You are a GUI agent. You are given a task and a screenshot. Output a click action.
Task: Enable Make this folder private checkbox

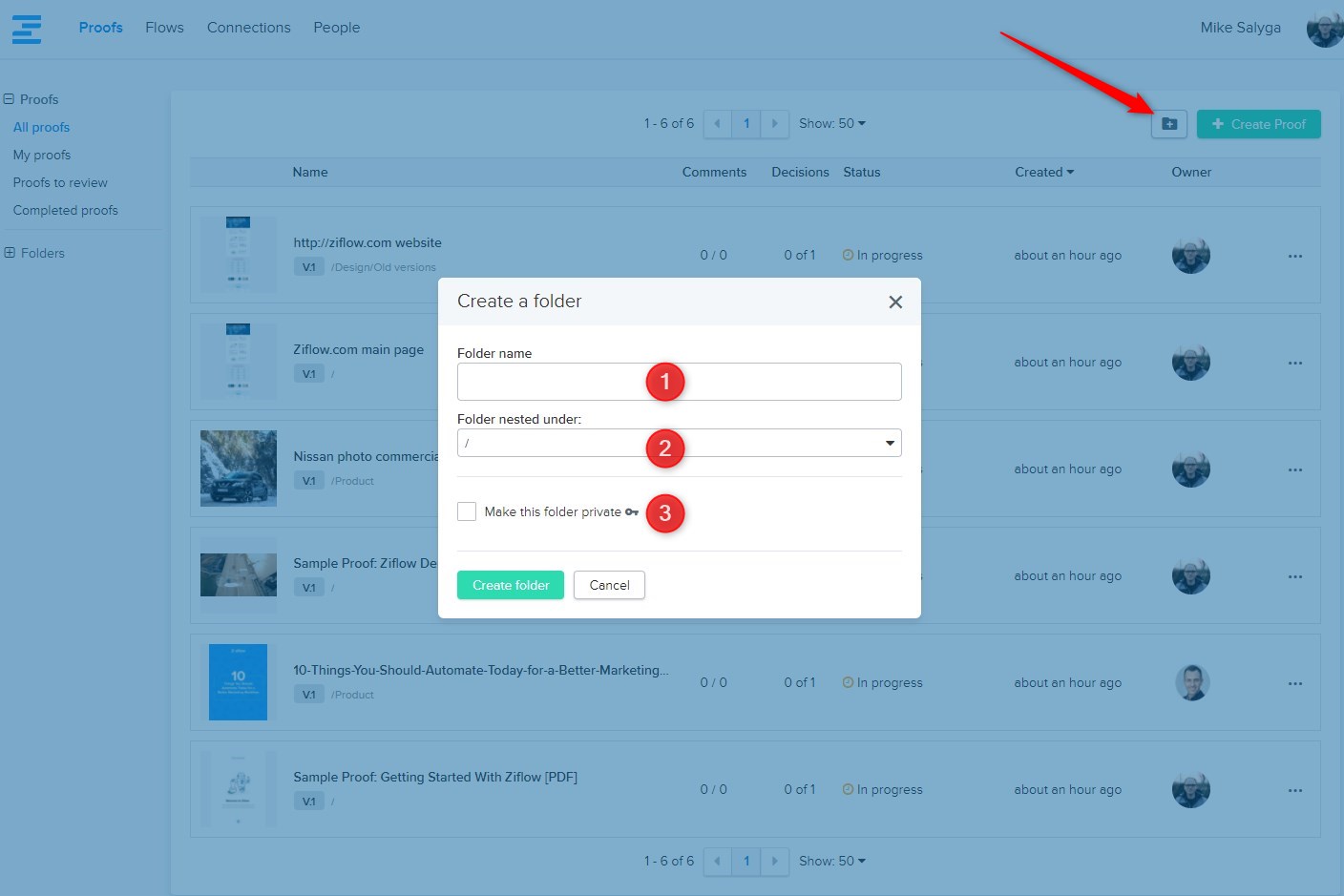click(467, 511)
